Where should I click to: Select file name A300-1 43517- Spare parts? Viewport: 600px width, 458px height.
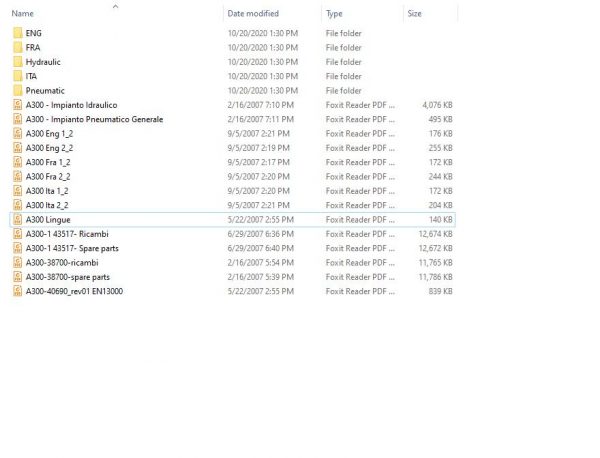pos(72,249)
